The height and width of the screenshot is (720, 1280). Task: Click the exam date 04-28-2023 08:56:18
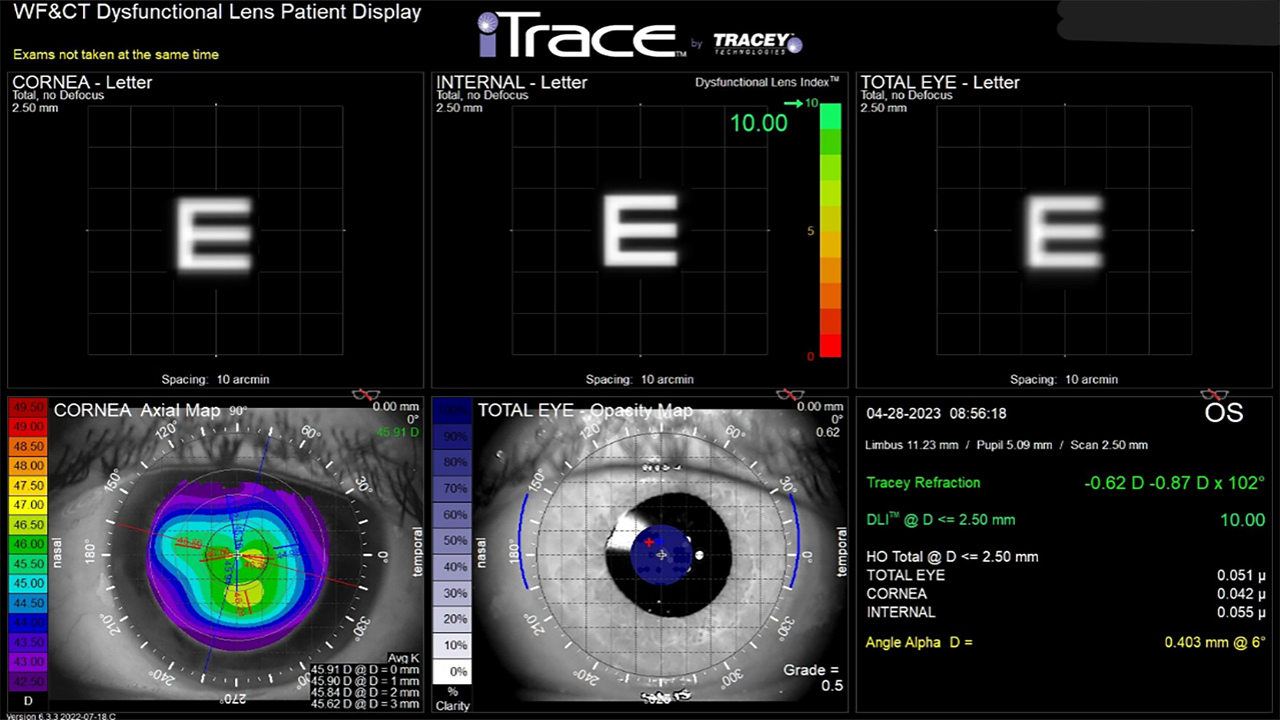click(x=936, y=413)
